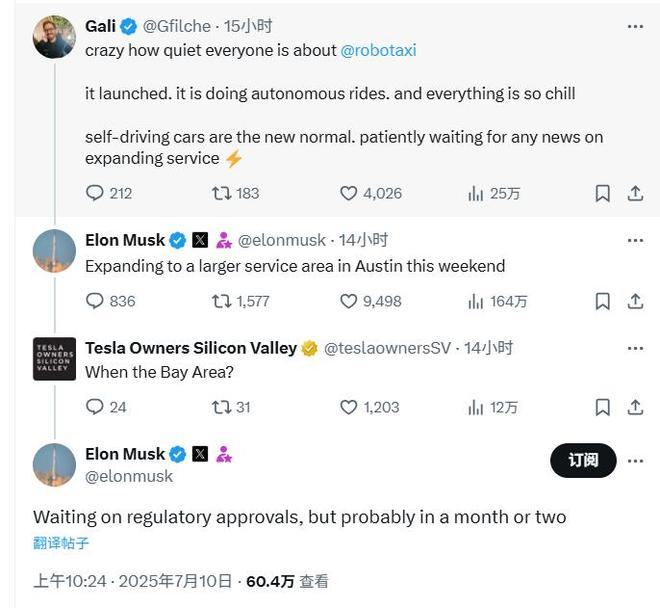Open more options on Gali's tweet
Screen dimensions: 660x608
(x=635, y=26)
